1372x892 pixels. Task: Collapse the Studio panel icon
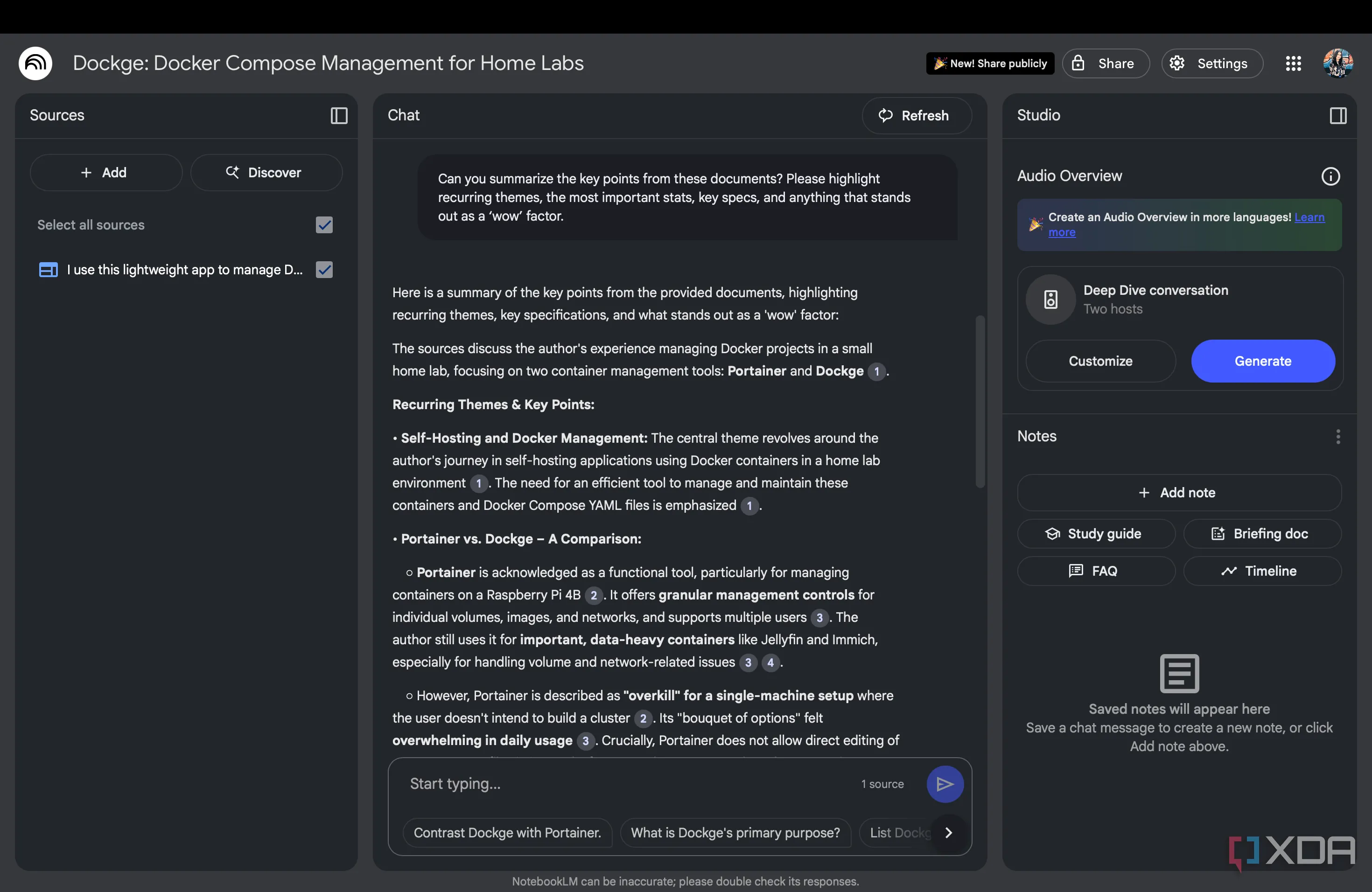click(1338, 116)
